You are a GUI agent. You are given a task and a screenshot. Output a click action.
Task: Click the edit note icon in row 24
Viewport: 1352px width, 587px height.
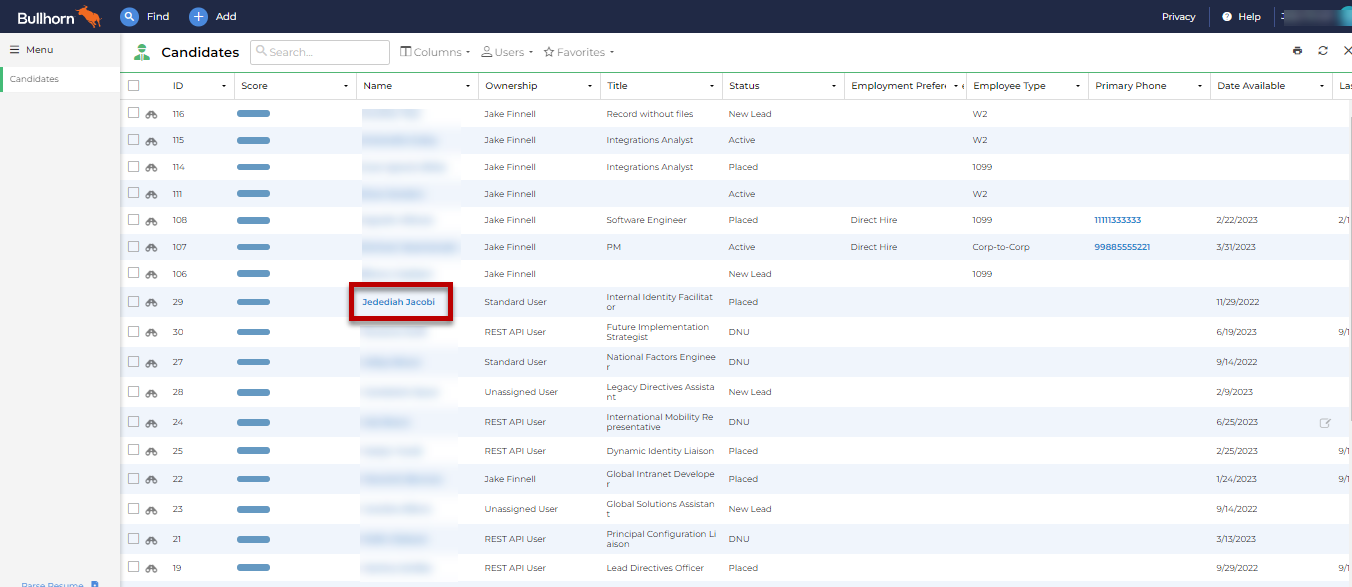click(1325, 423)
